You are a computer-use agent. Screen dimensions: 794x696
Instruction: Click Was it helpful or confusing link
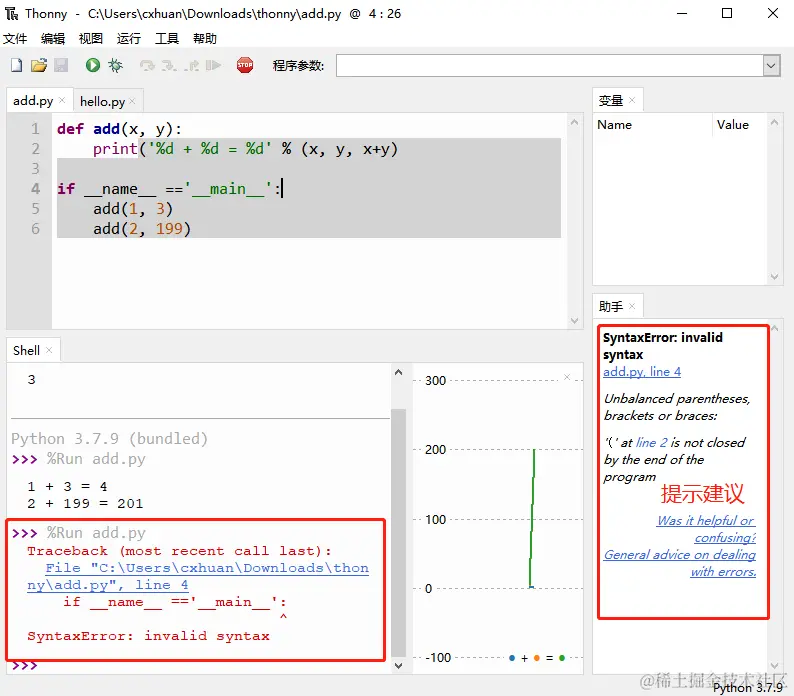click(706, 529)
